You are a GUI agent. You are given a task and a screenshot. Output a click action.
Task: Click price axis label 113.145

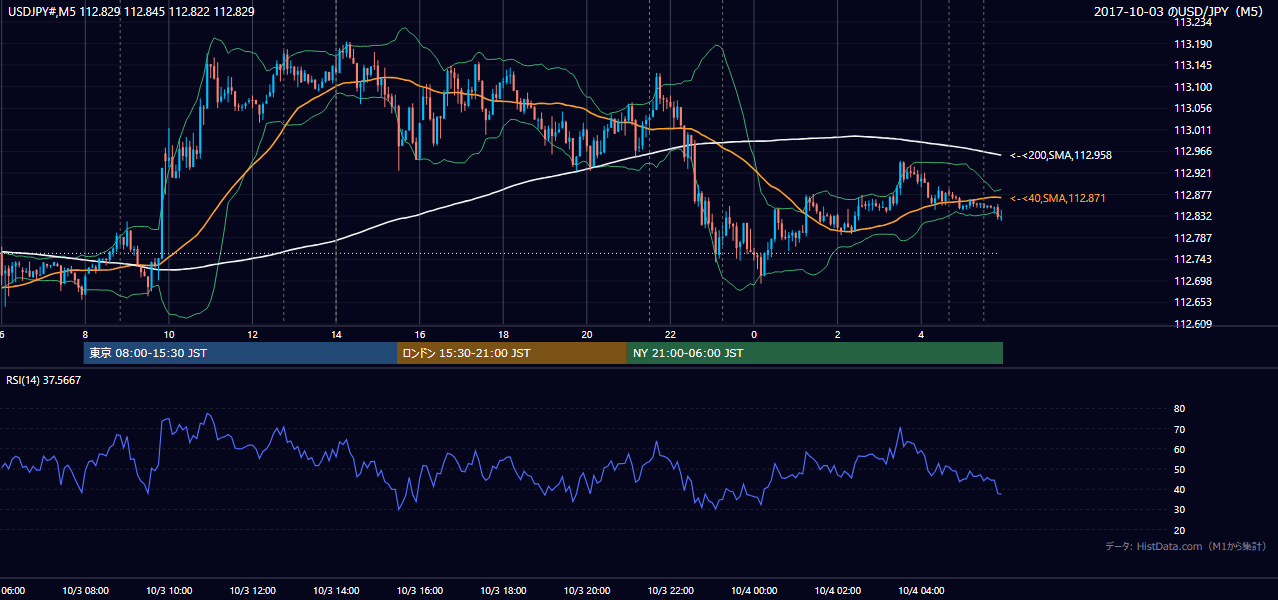(1193, 66)
